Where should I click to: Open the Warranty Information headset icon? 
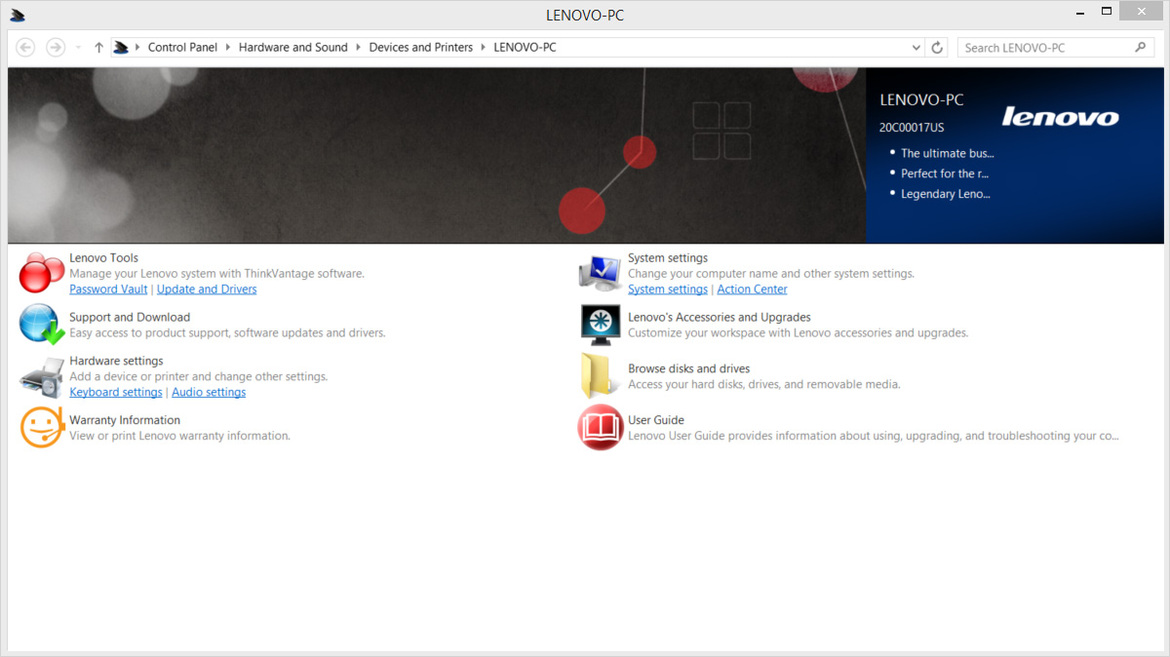coord(41,428)
